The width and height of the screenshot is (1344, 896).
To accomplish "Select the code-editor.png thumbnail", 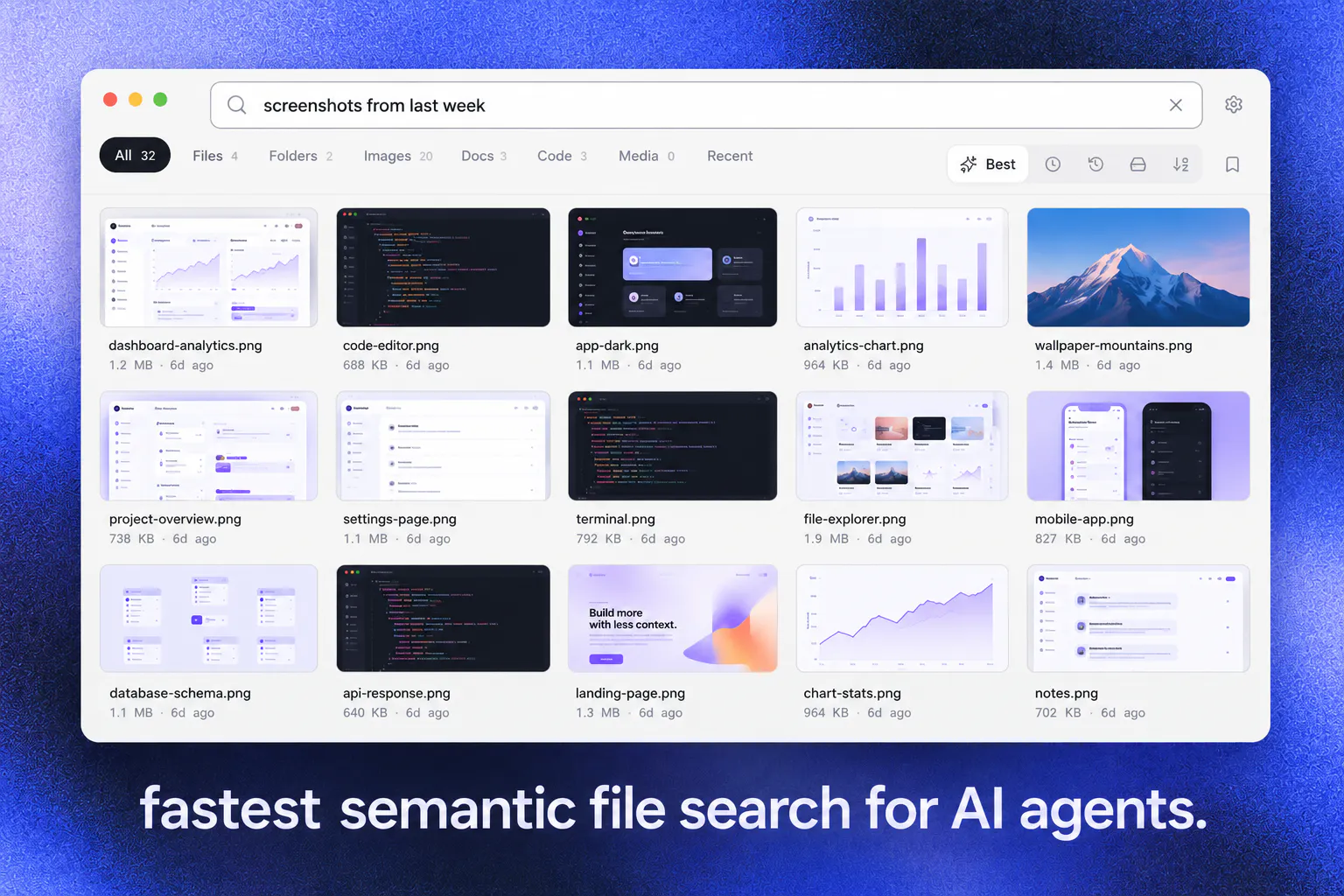I will [x=443, y=267].
